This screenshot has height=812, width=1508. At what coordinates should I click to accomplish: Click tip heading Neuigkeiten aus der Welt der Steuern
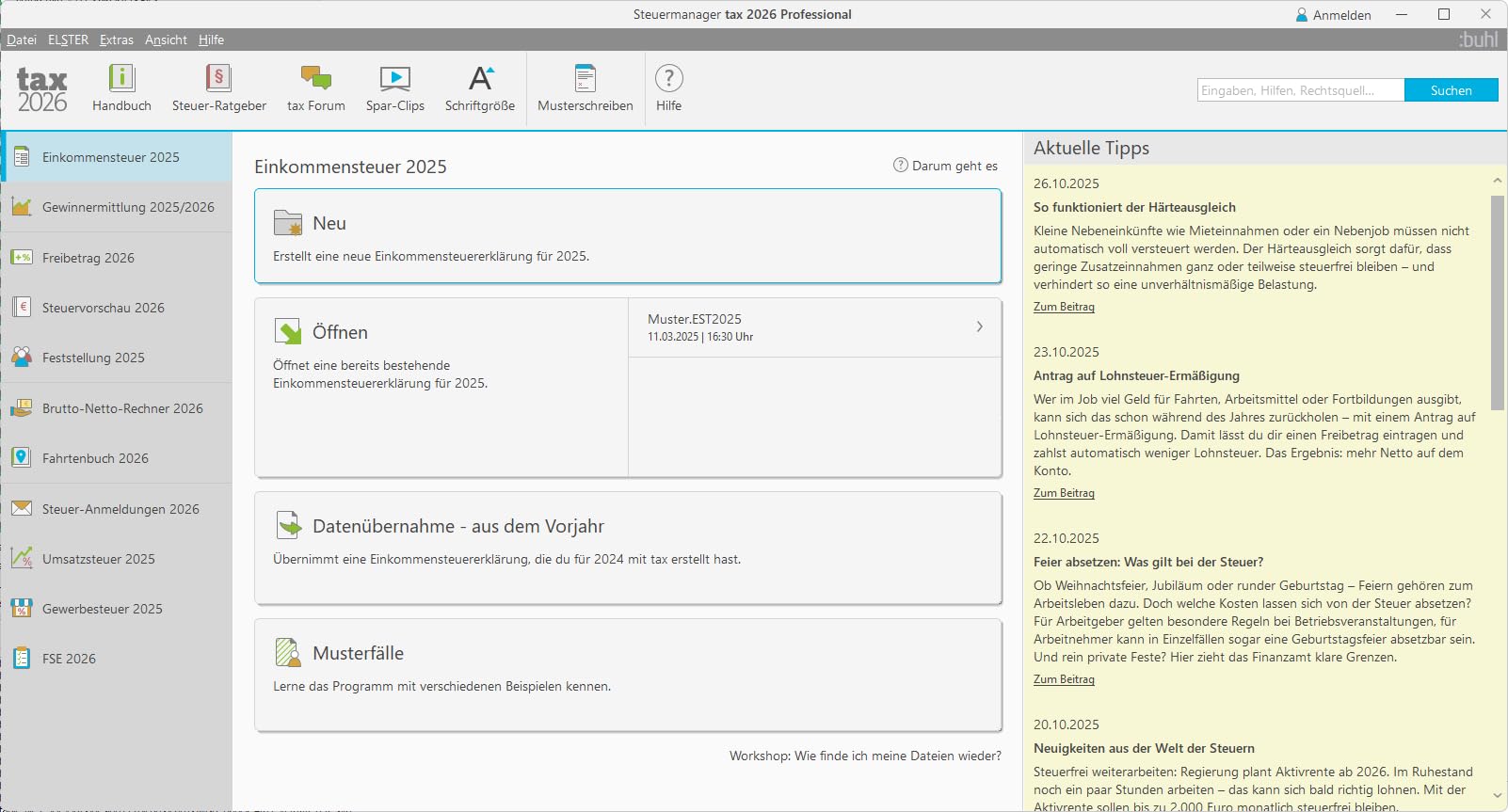pos(1144,748)
